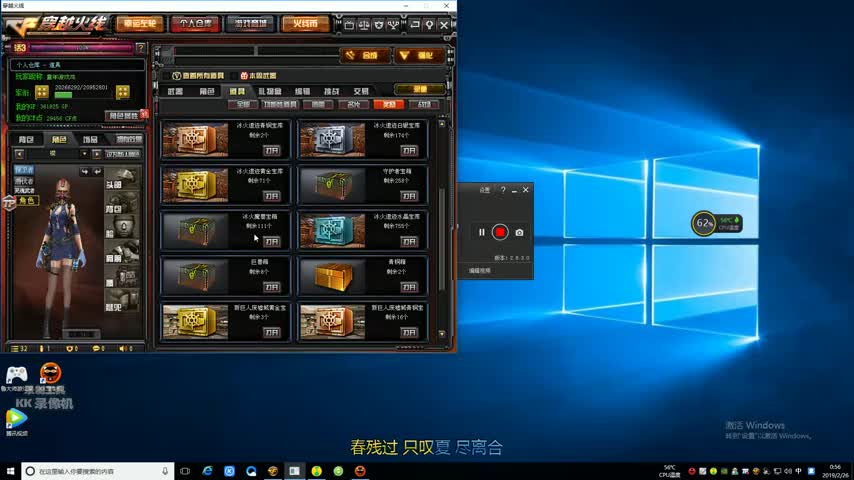
Task: Open the Tencent Video desktop icon
Action: [15, 418]
